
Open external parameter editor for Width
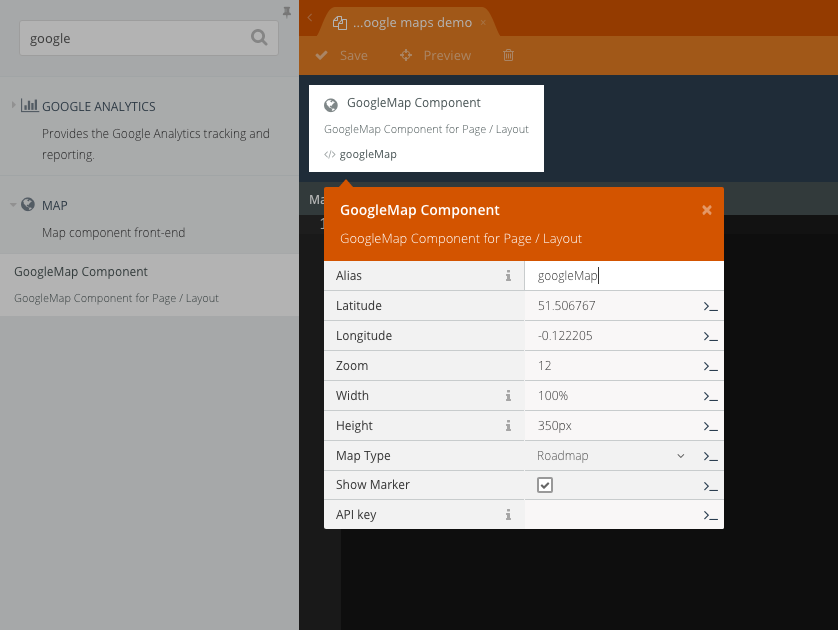pyautogui.click(x=710, y=396)
